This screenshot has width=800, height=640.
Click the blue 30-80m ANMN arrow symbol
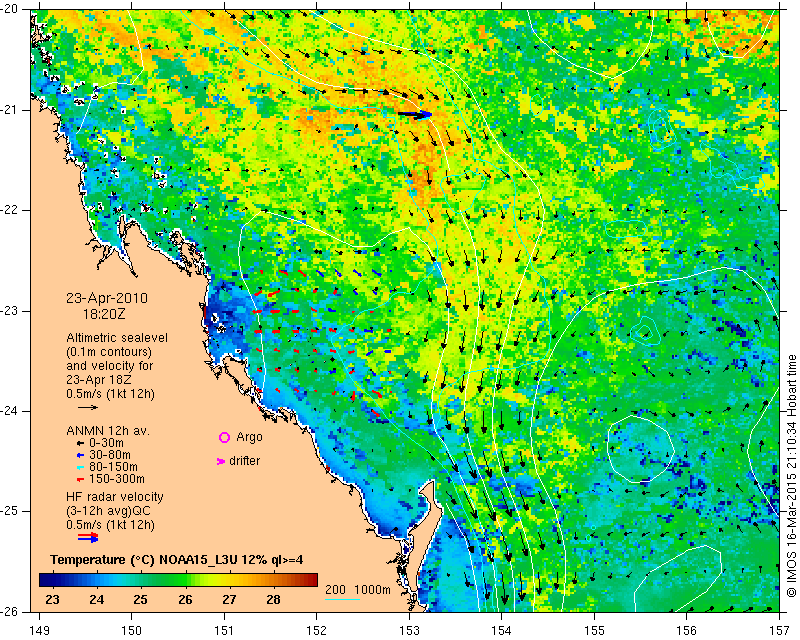pos(81,455)
